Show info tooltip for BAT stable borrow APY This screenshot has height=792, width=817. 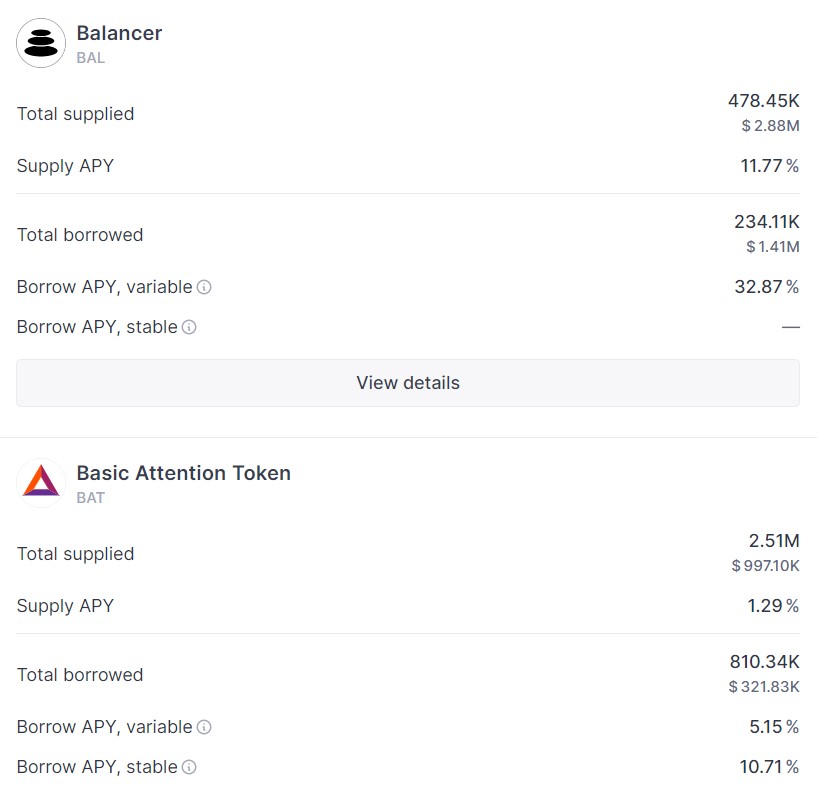tap(189, 767)
